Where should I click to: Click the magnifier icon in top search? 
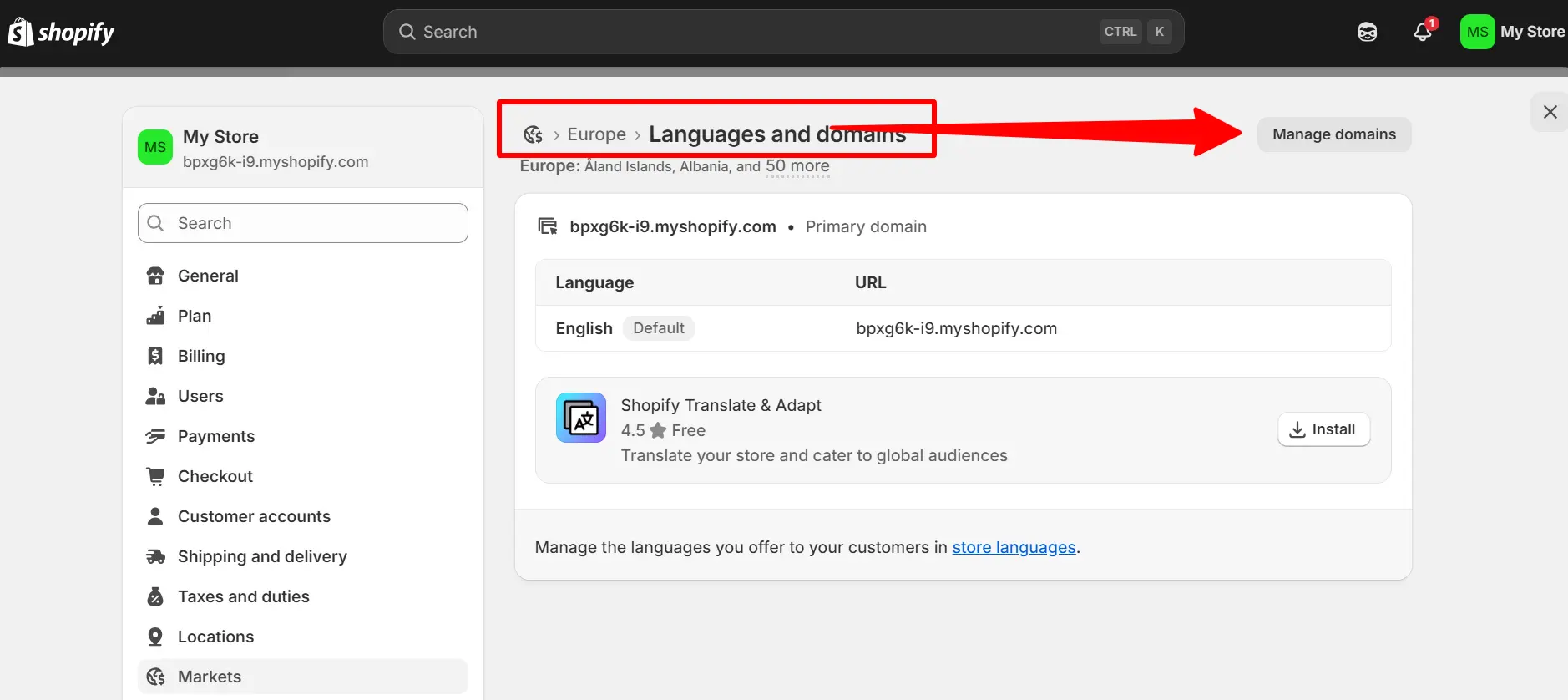pos(407,32)
